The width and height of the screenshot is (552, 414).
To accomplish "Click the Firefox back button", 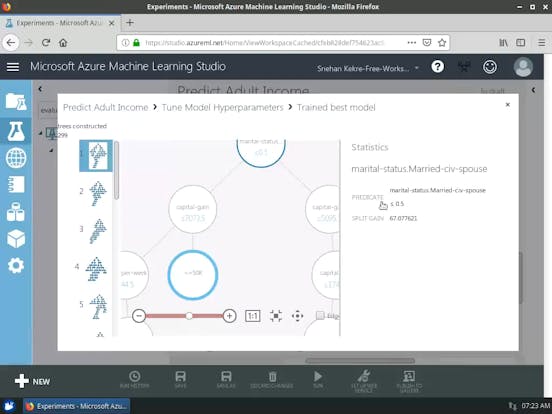I will (x=11, y=43).
